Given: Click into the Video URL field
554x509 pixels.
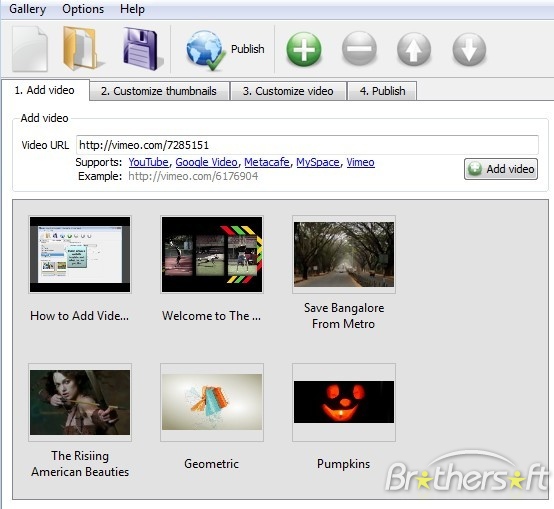Looking at the screenshot, I should click(307, 145).
